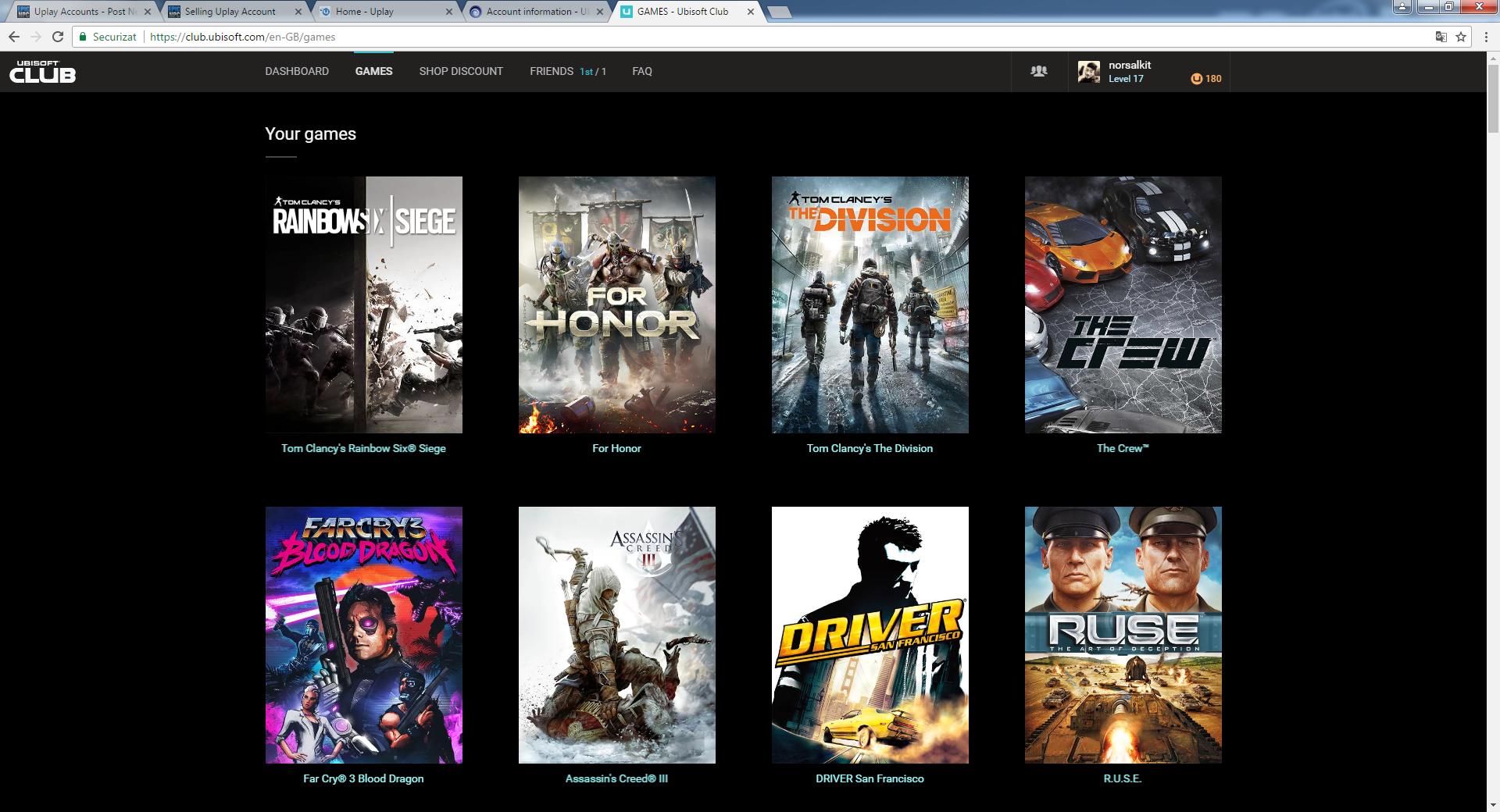The image size is (1500, 812).
Task: Select the GAMES nav item
Action: (373, 71)
